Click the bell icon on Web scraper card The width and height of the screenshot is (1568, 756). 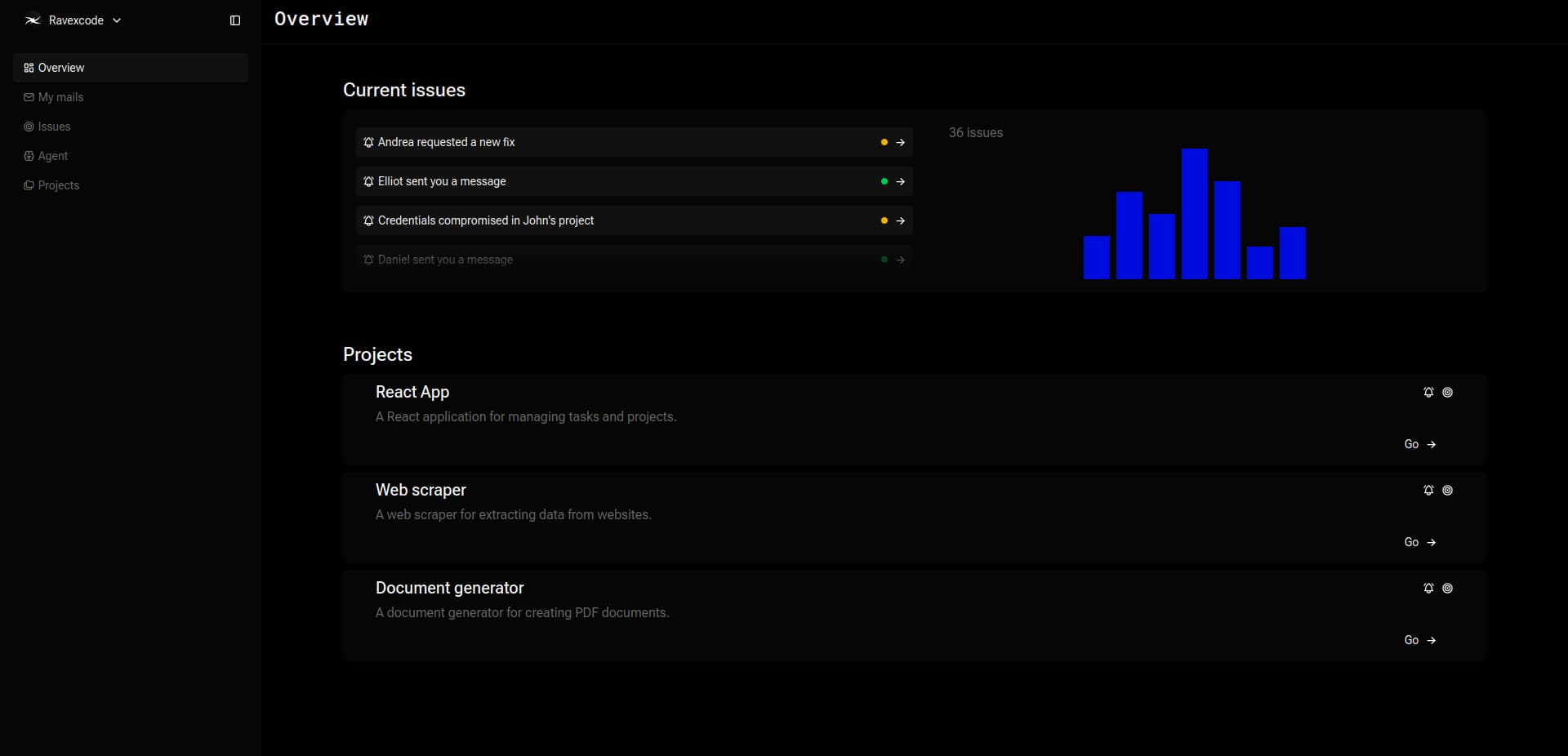(1428, 490)
